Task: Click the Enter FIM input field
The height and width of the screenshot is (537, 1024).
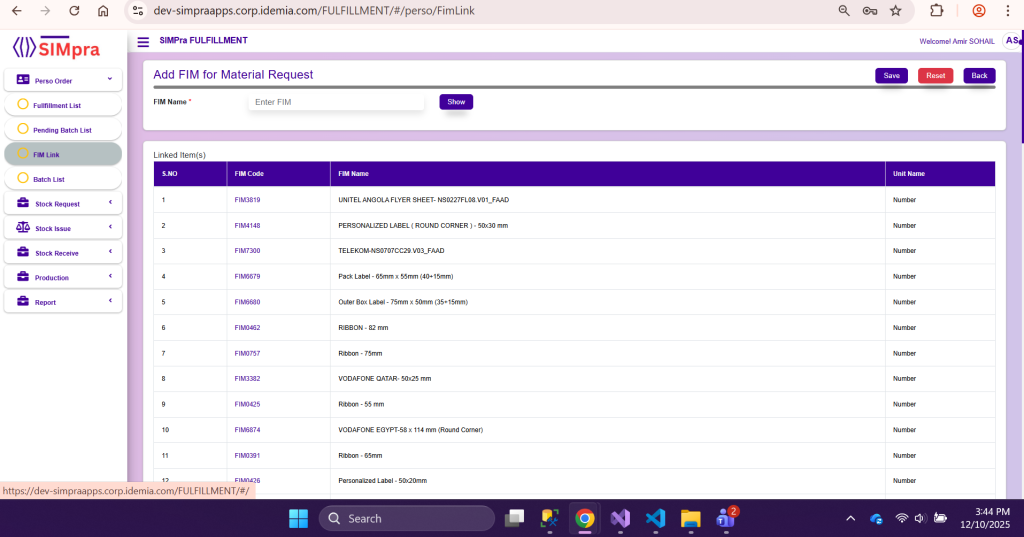Action: point(336,102)
